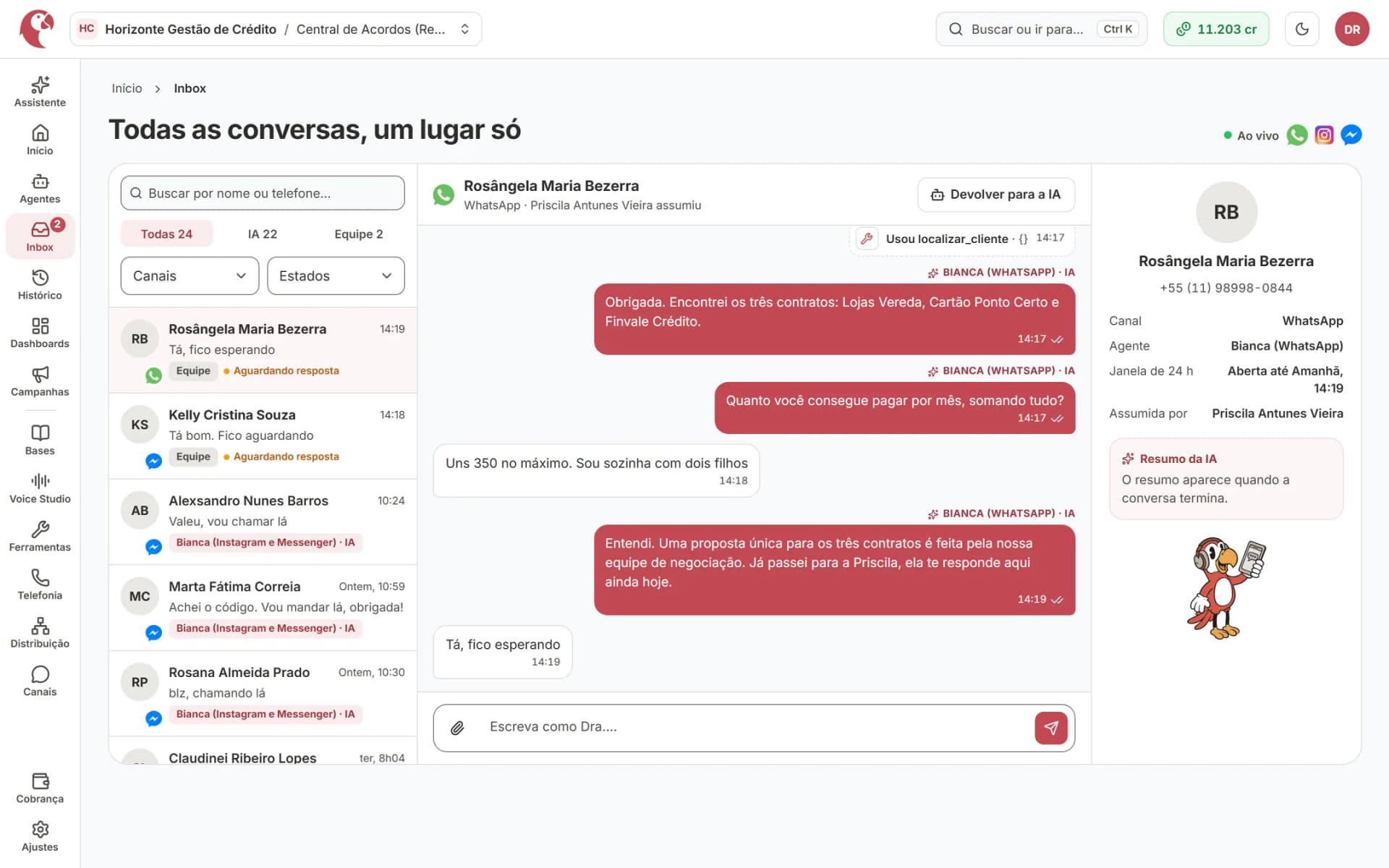1389x868 pixels.
Task: Open Kelly Cristina Souza conversation
Action: 263,436
